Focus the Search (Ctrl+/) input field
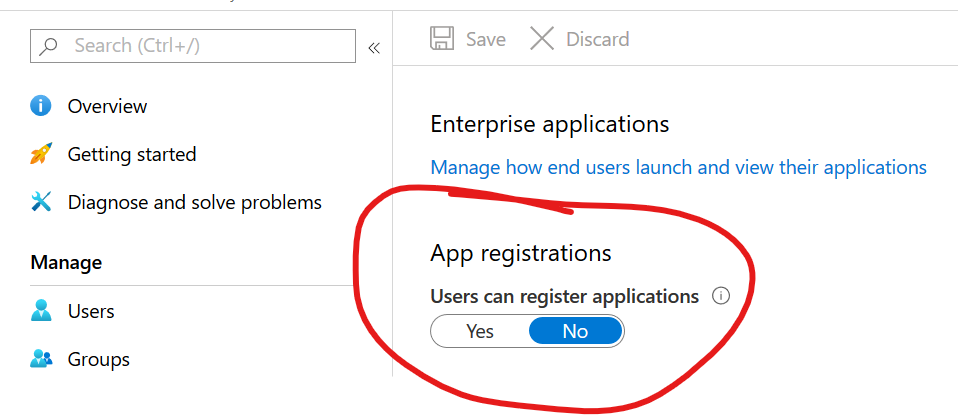 pos(210,46)
